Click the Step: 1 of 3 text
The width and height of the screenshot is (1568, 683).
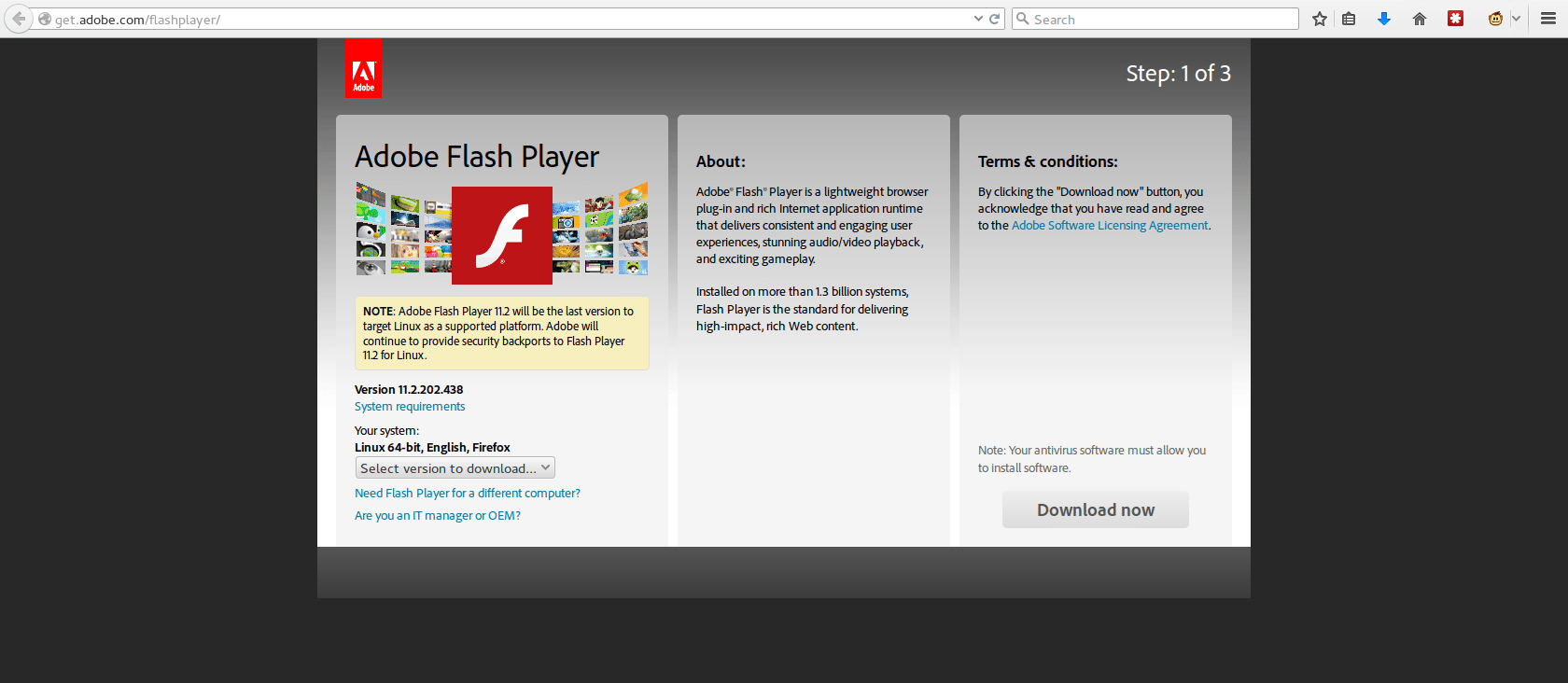pyautogui.click(x=1178, y=74)
